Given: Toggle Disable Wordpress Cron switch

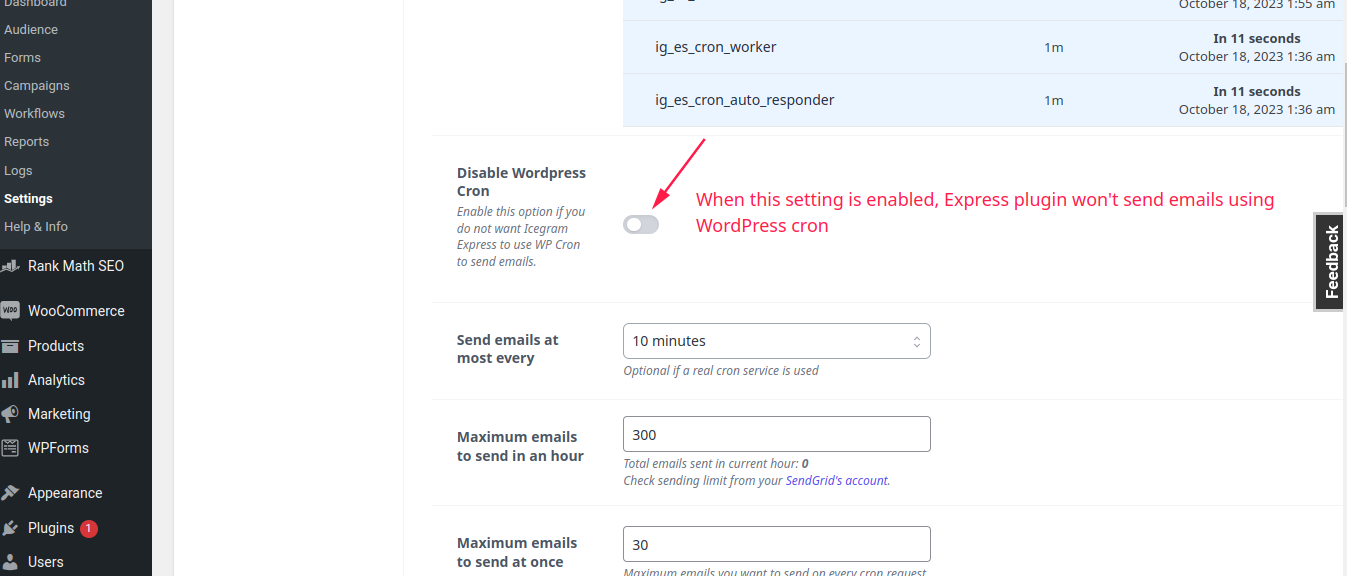Looking at the screenshot, I should 641,225.
